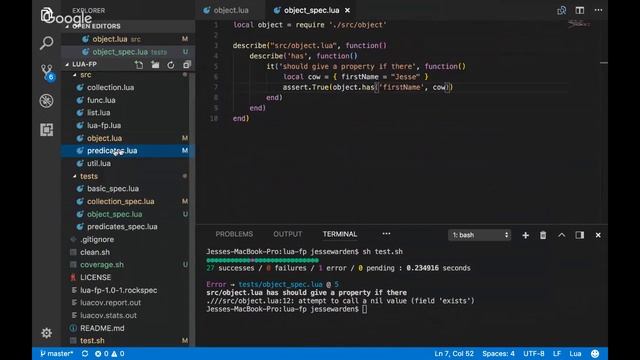Kill the terminal with trash icon
Viewport: 640px width, 360px height.
point(543,235)
